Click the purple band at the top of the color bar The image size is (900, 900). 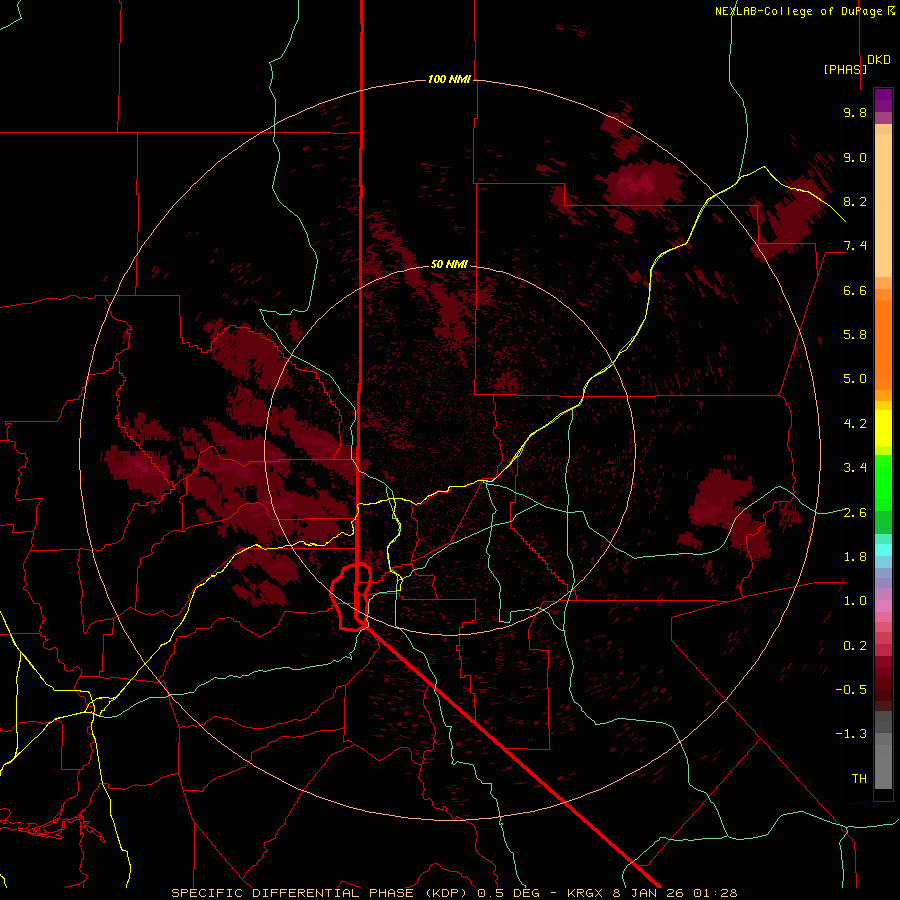click(x=883, y=100)
